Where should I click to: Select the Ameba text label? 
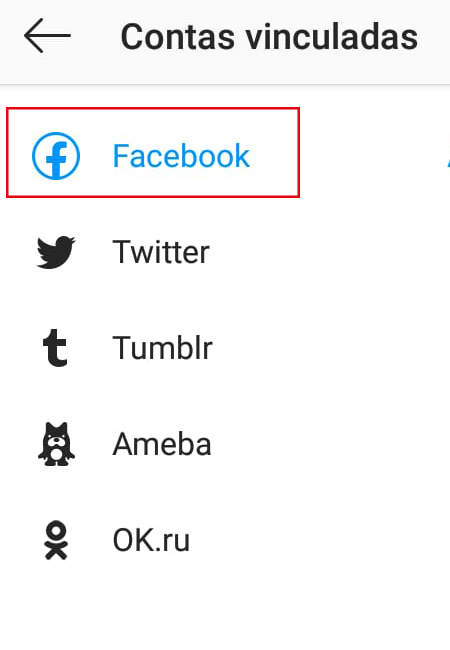click(162, 444)
